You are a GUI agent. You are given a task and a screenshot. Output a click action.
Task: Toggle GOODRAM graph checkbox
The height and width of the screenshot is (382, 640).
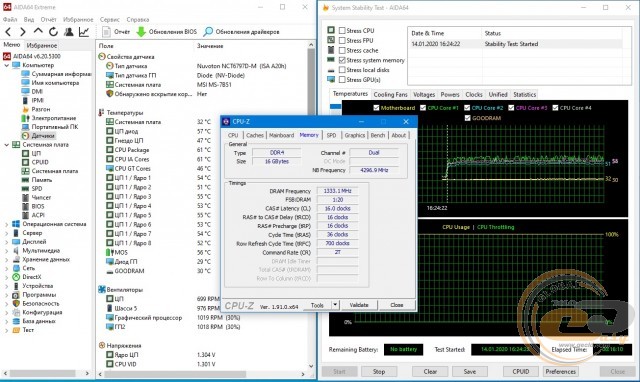pos(467,118)
